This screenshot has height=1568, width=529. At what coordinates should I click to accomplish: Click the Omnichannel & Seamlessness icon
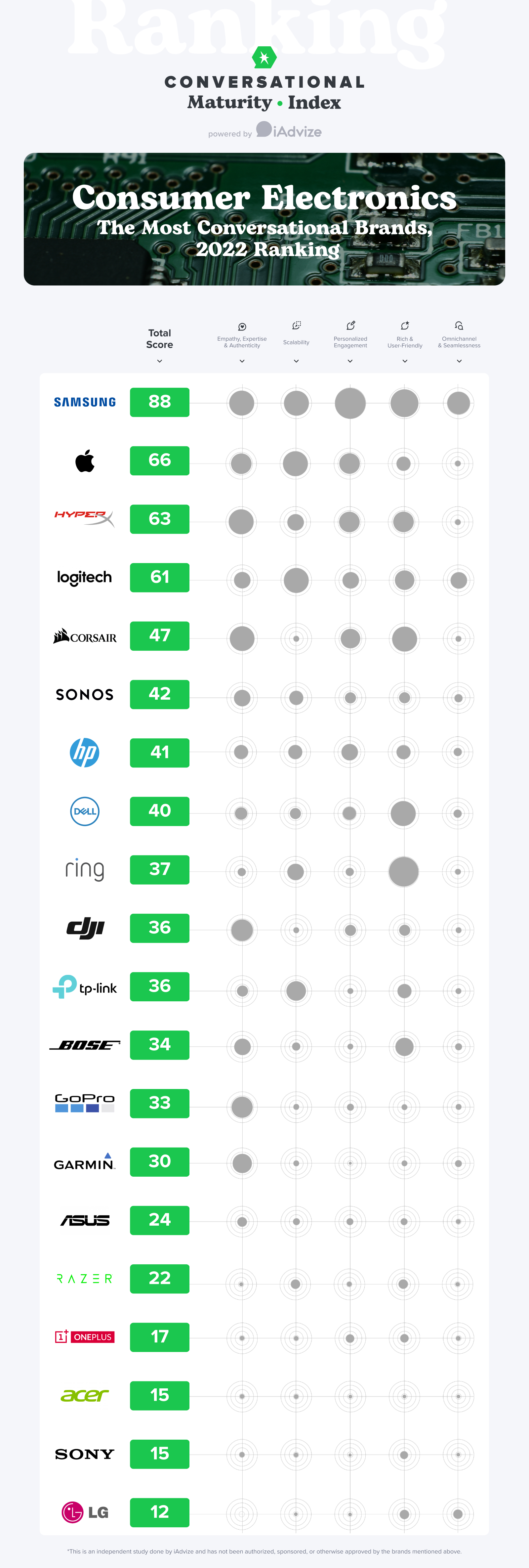459,326
